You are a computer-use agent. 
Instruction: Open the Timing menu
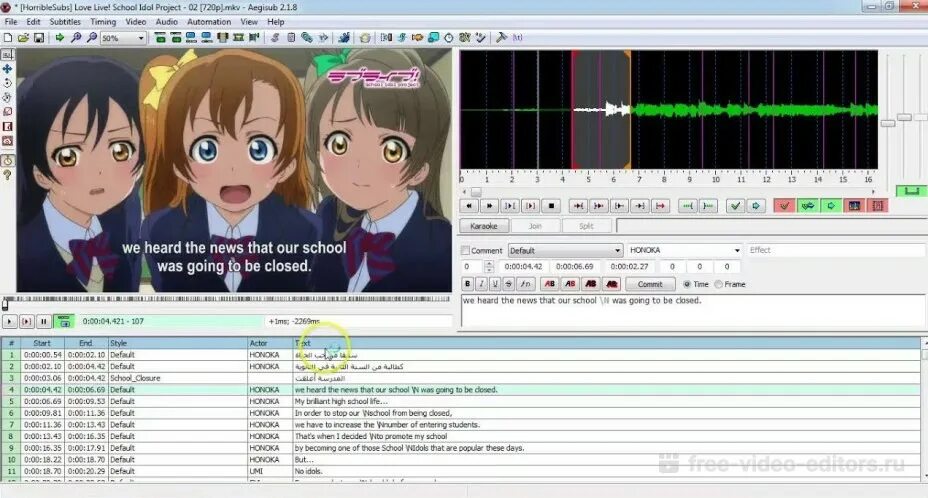pos(103,22)
